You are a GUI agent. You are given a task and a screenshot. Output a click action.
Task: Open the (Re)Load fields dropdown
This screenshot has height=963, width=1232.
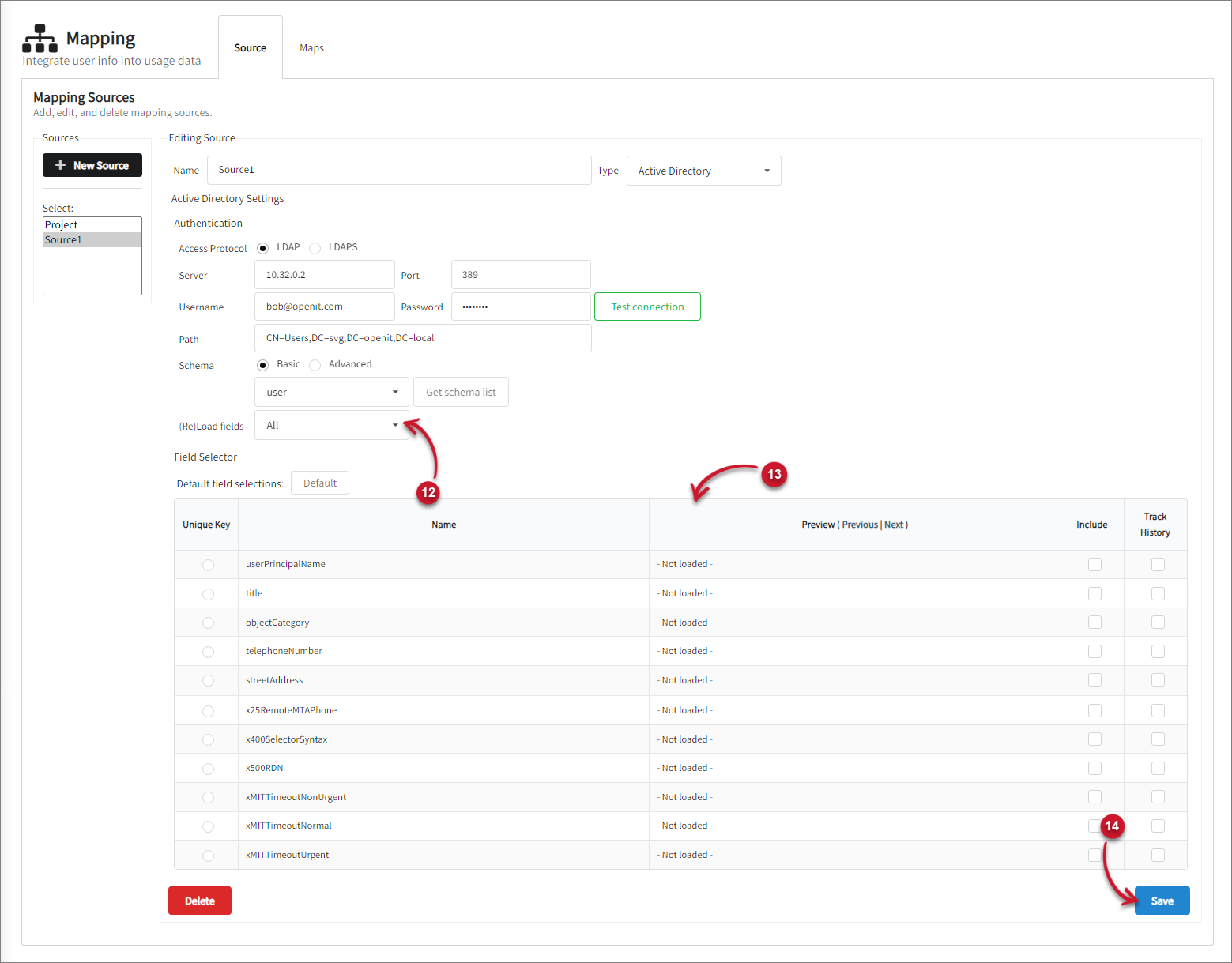(x=331, y=425)
